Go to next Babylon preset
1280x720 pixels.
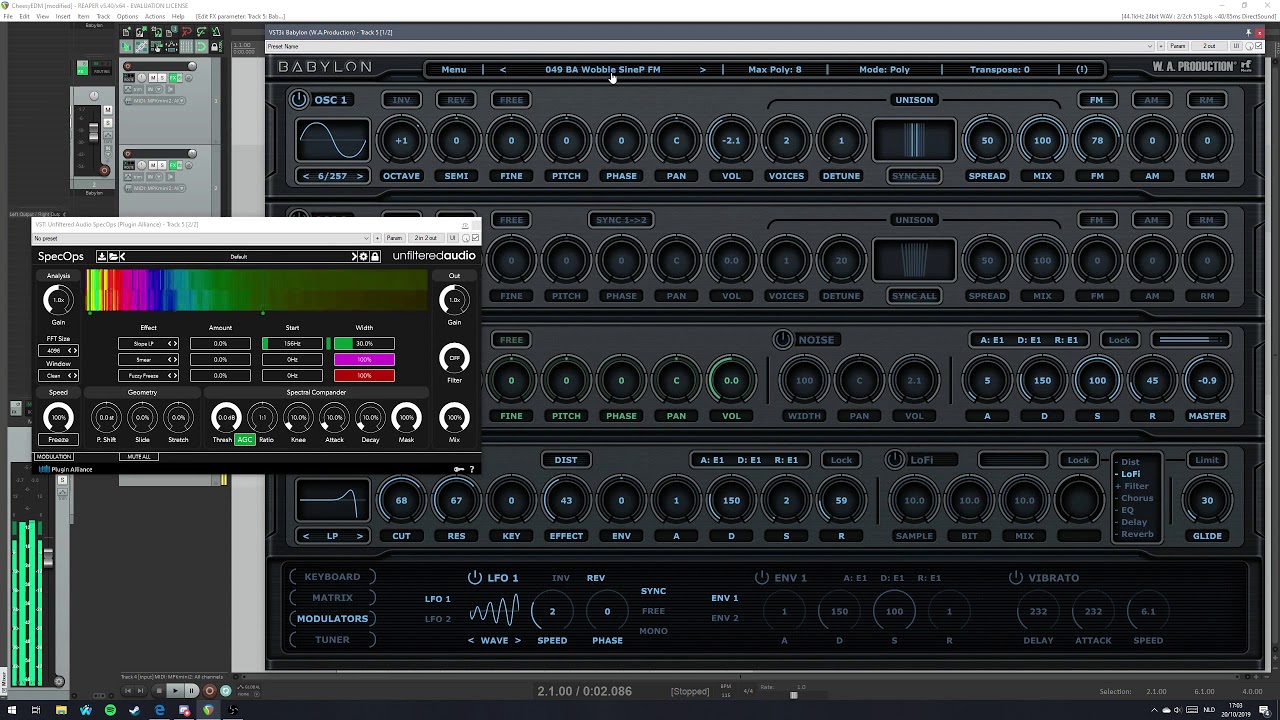702,70
